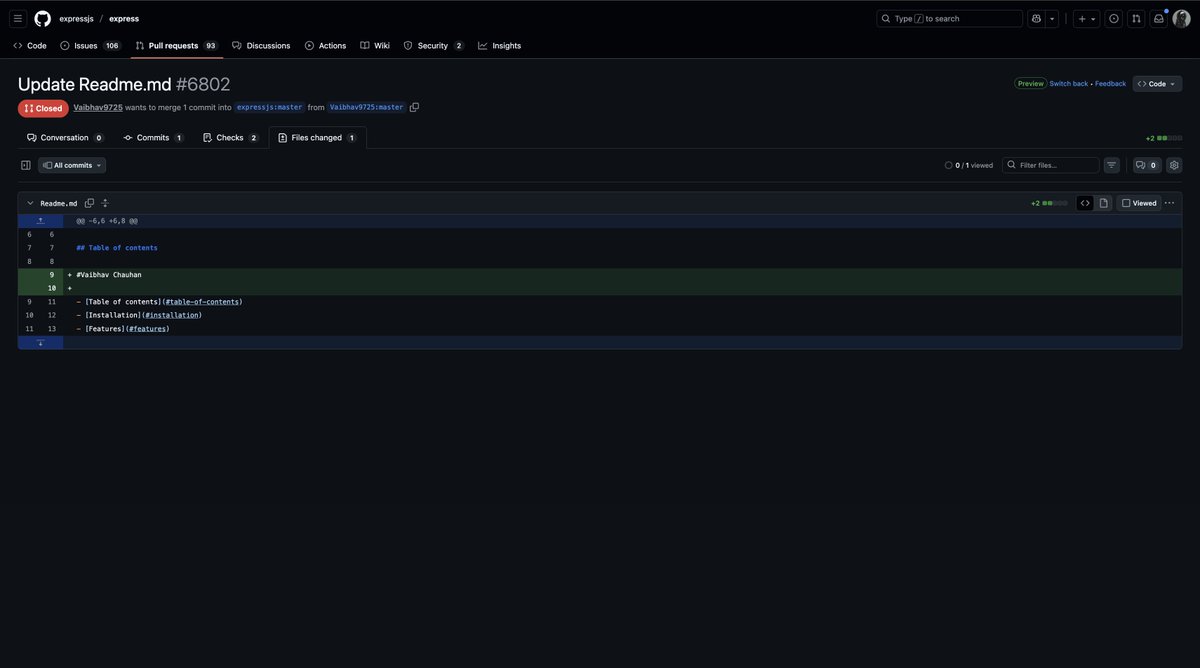Open the Actions tab
The image size is (1200, 668).
tap(325, 45)
